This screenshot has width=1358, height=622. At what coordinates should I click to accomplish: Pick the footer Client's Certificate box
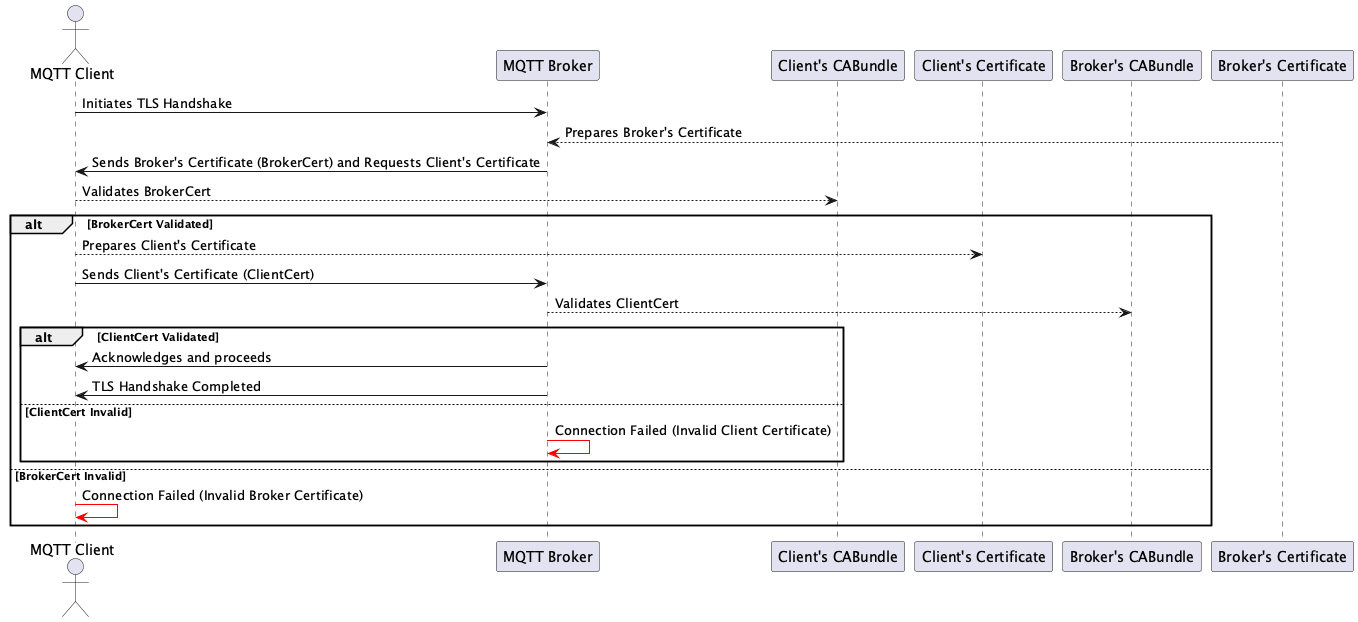click(x=983, y=556)
